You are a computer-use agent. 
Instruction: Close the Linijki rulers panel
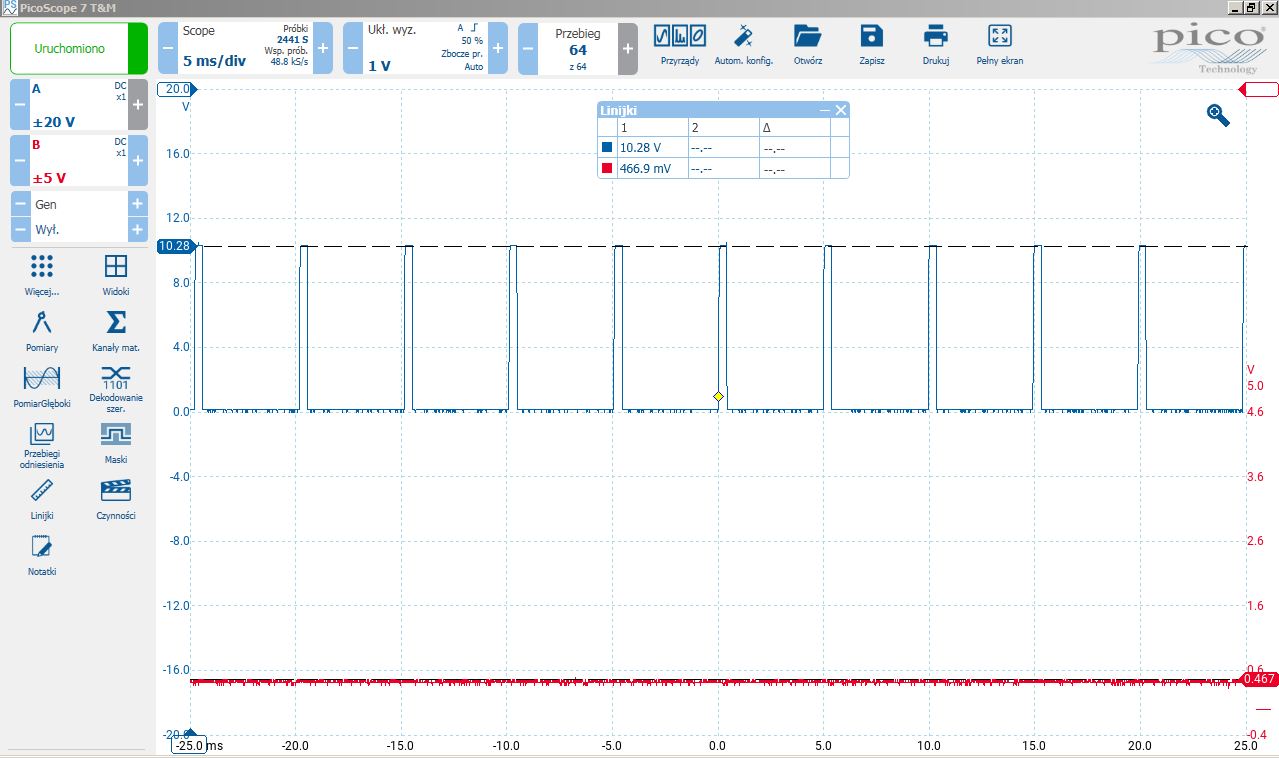tap(841, 110)
